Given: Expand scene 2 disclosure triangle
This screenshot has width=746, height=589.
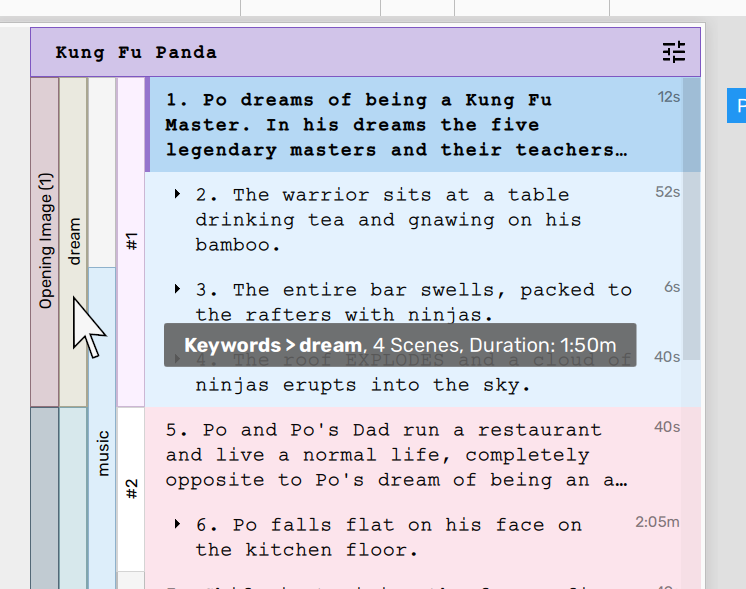Looking at the screenshot, I should coord(177,193).
